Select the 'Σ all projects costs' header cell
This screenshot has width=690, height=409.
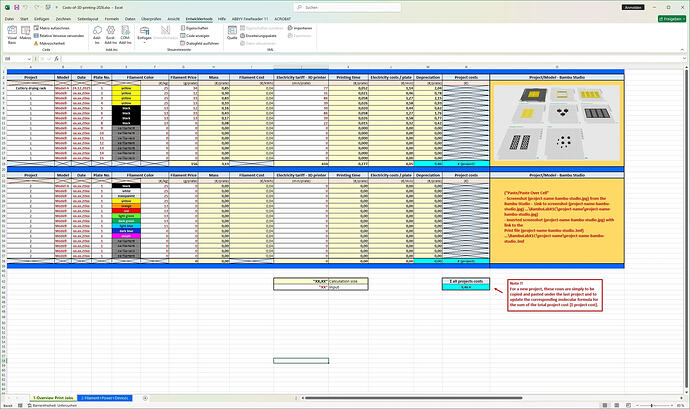(x=466, y=281)
